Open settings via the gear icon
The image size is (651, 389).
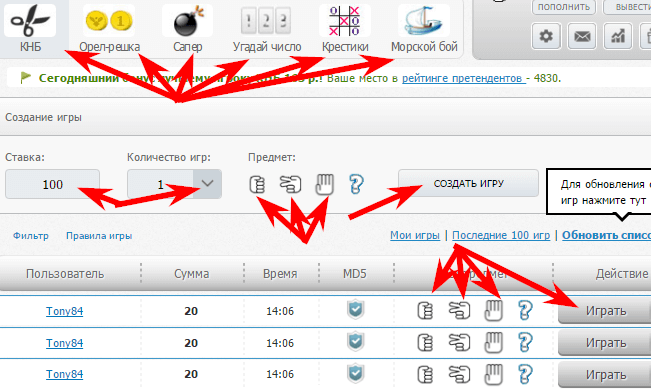[546, 37]
